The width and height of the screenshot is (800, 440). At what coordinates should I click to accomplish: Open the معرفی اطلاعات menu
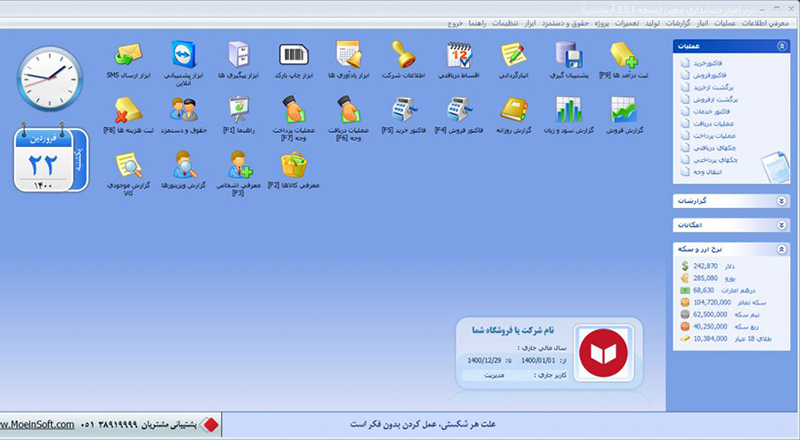(x=765, y=23)
